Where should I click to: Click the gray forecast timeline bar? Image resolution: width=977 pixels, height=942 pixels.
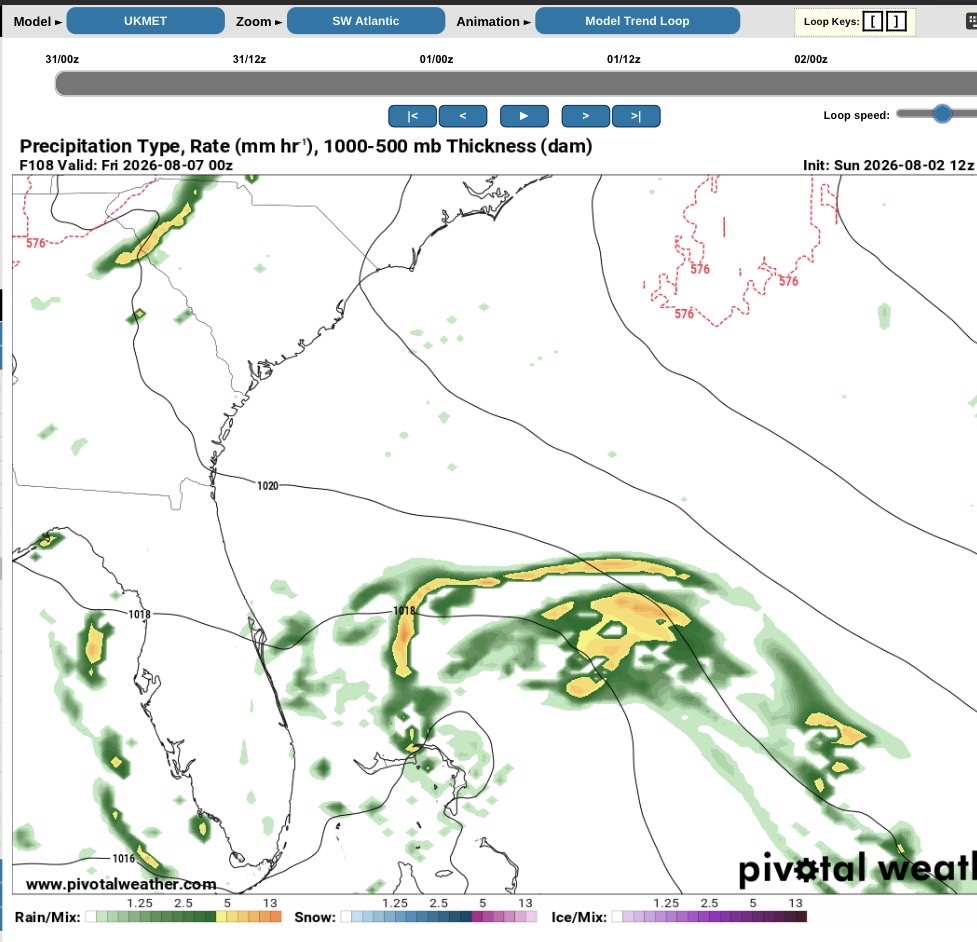click(516, 83)
